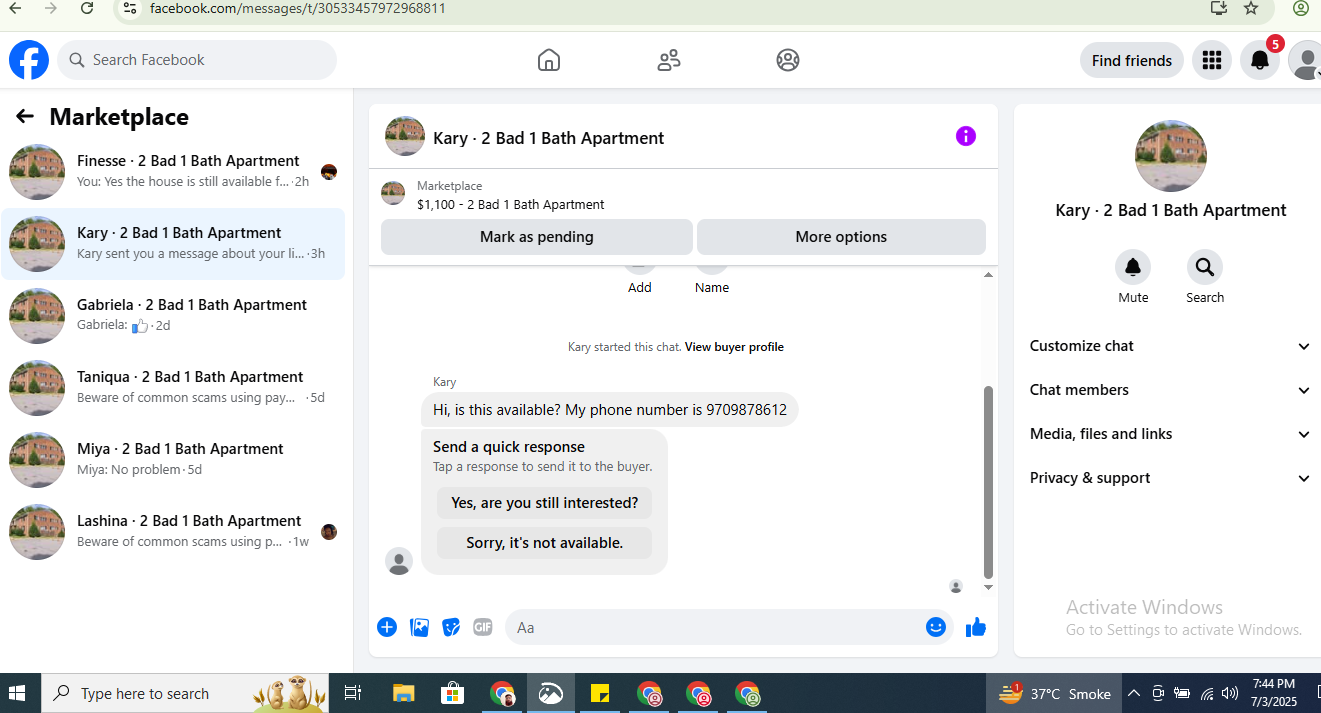Open the Friends icon in top navigation
Image resolution: width=1321 pixels, height=713 pixels.
[x=669, y=60]
